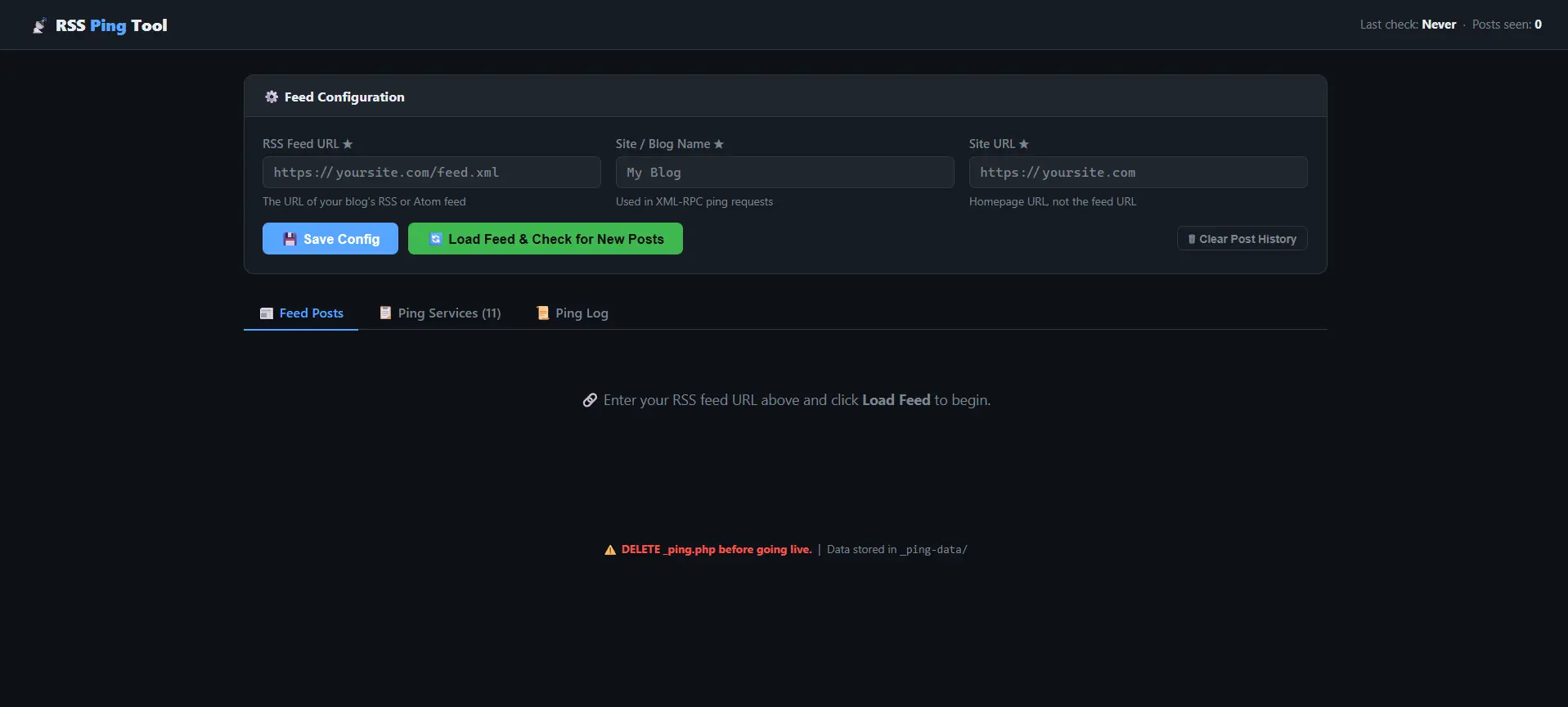
Task: Click the RSS Ping Tool logo icon
Action: tap(39, 26)
